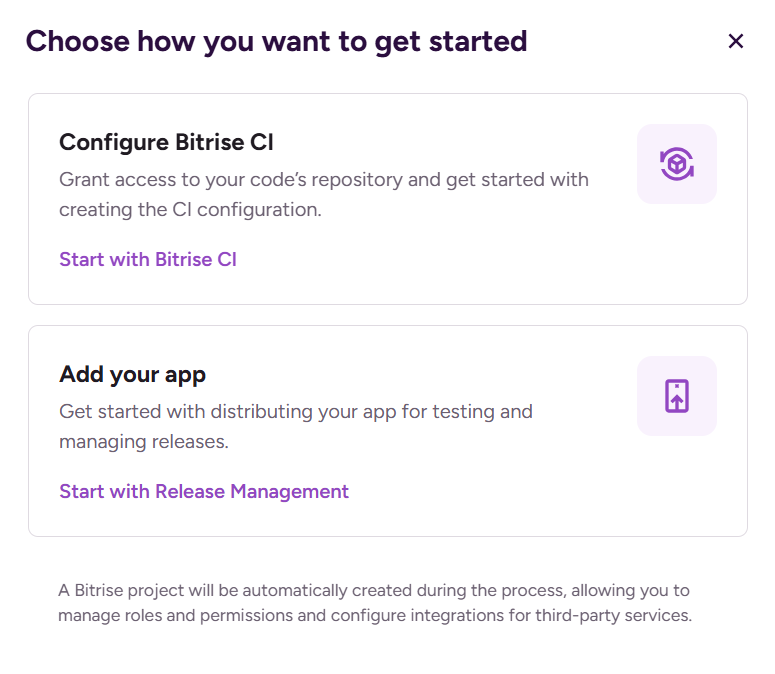775x674 pixels.
Task: Click 'Get started with distributing your app' line
Action: [295, 411]
